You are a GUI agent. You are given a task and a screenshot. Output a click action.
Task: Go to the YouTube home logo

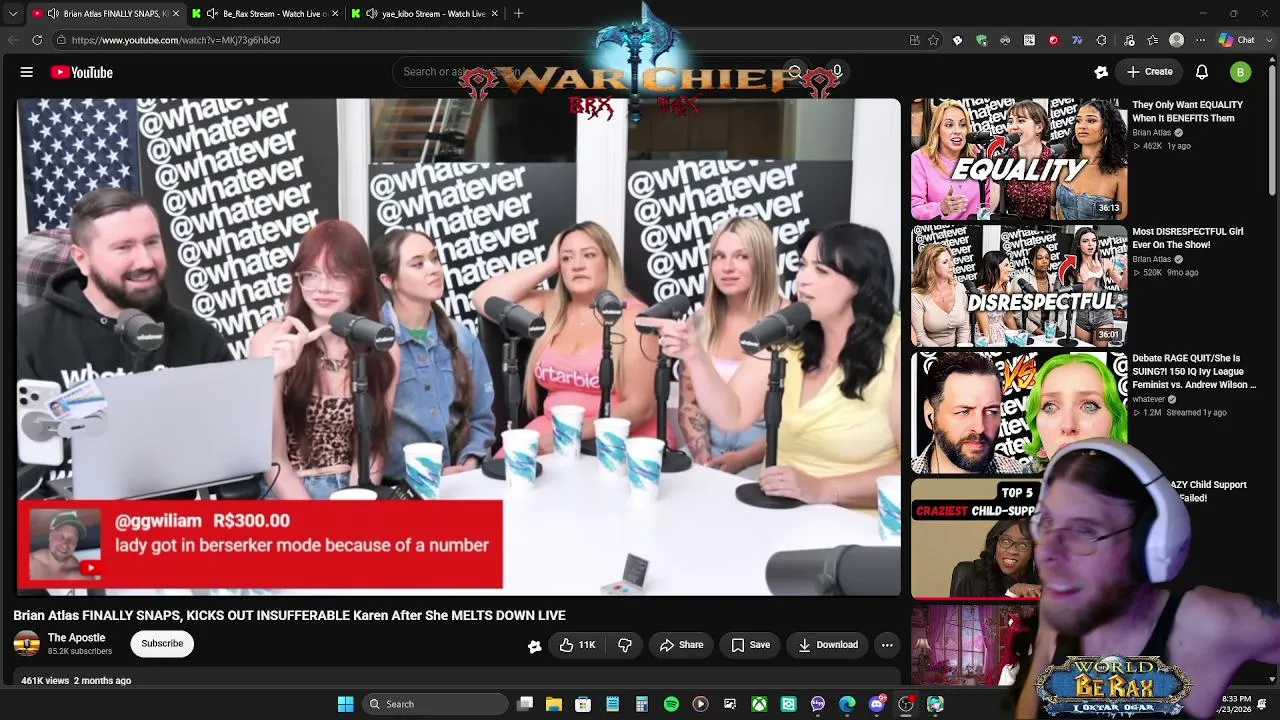point(82,72)
